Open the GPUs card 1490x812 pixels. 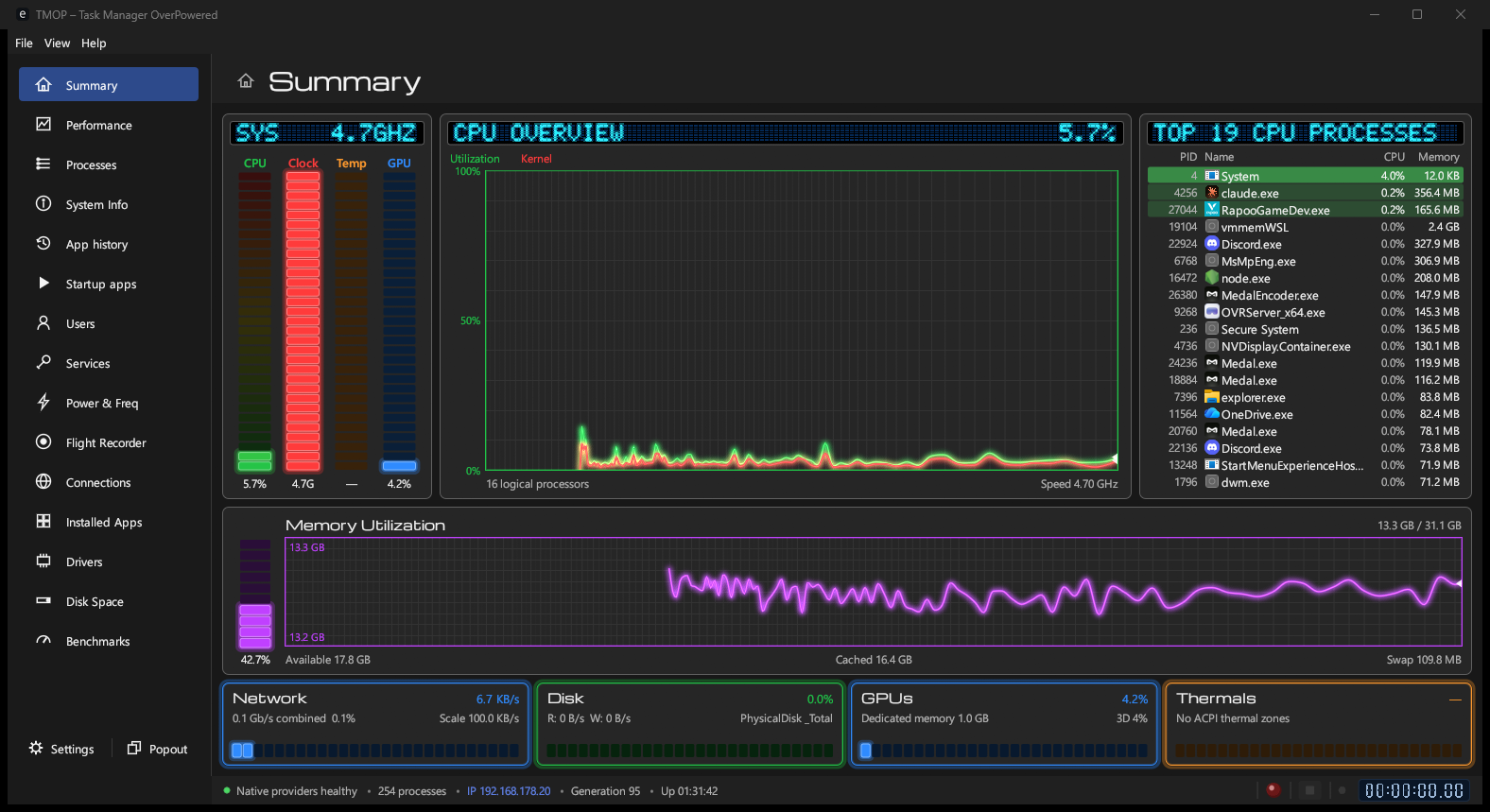click(1004, 724)
